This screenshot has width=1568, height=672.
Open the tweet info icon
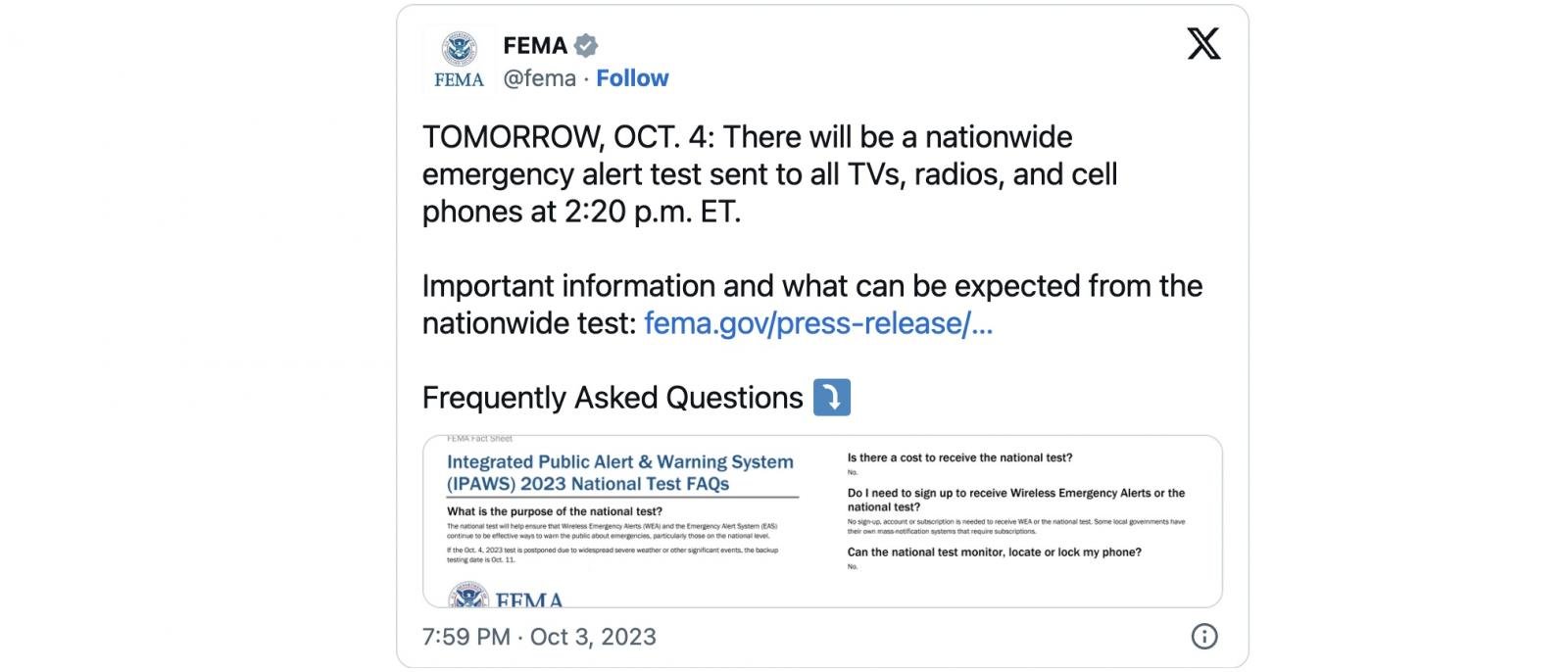point(1203,636)
